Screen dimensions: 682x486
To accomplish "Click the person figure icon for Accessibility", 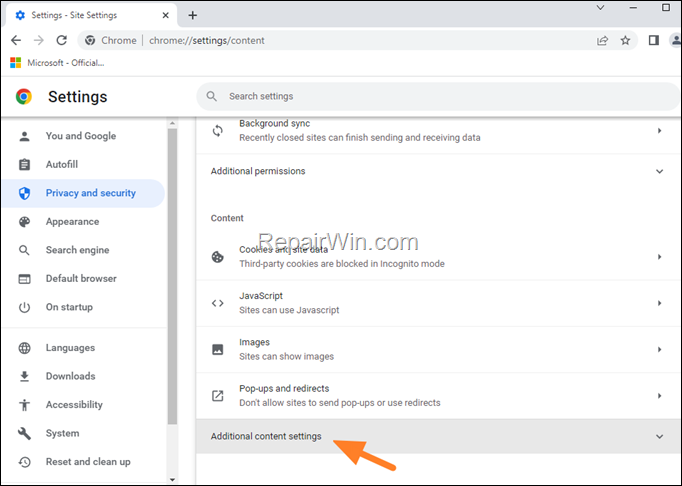I will pos(24,405).
